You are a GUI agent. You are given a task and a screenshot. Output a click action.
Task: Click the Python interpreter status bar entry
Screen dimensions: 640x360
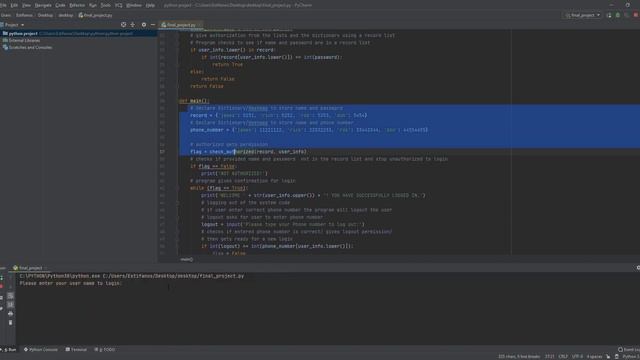631,357
